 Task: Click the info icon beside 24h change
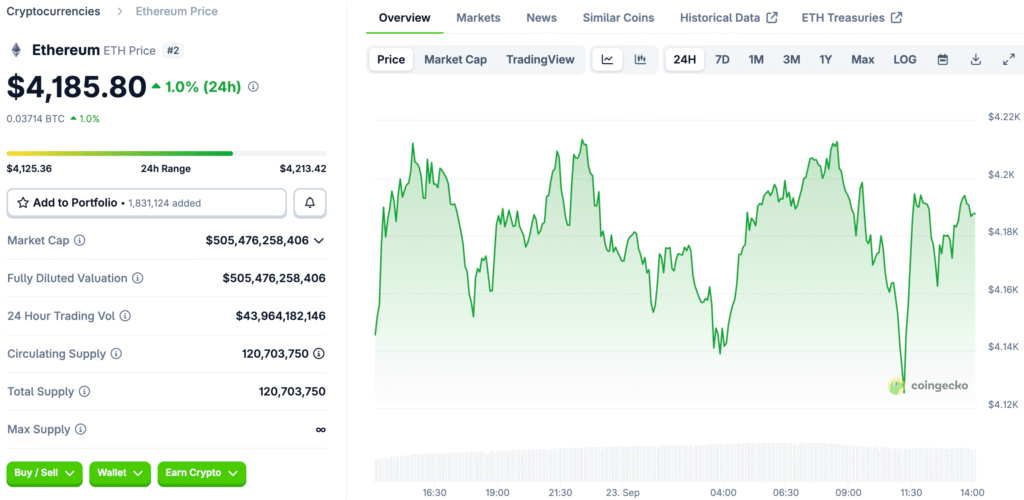click(253, 86)
